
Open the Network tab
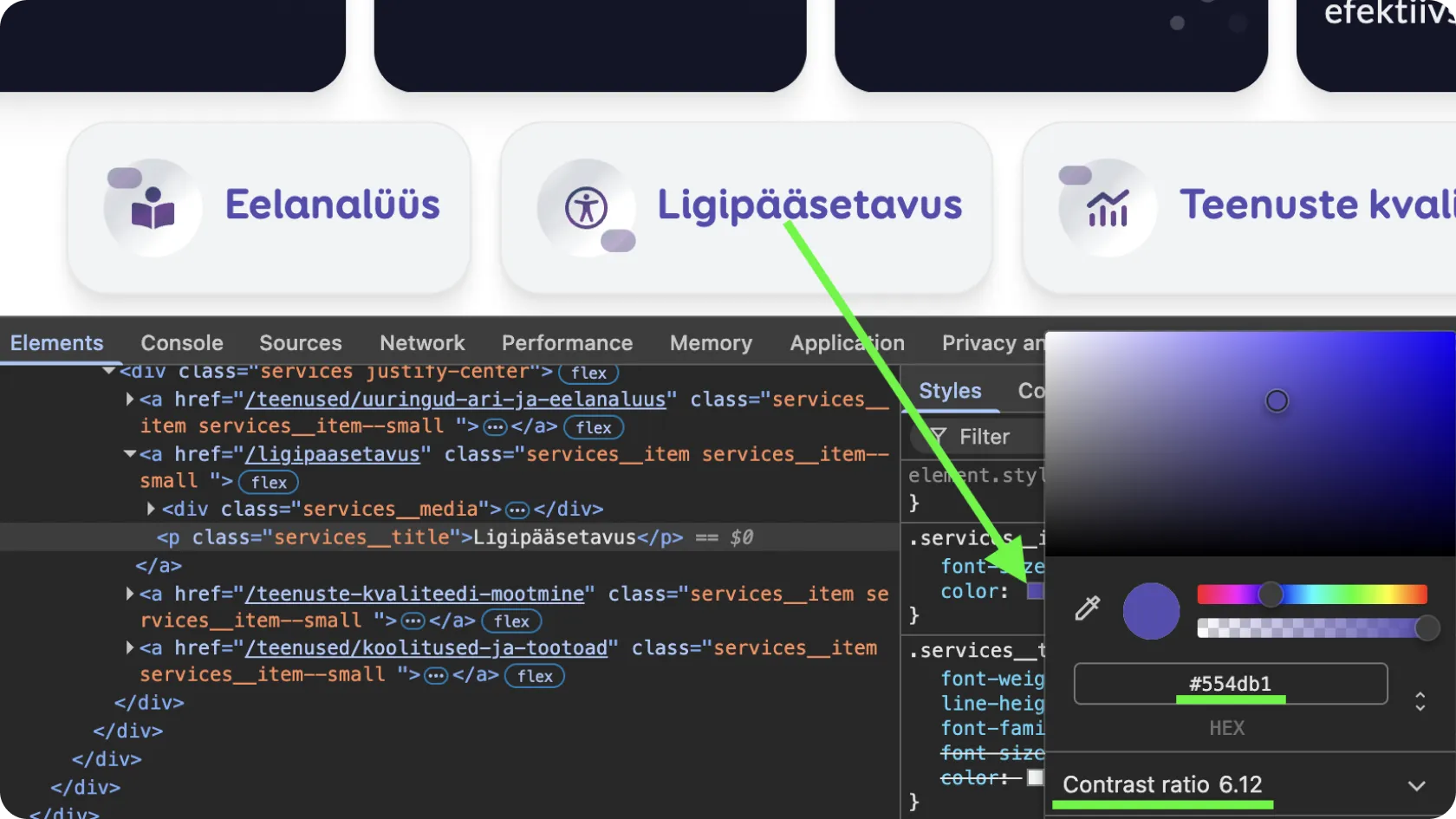tap(422, 343)
